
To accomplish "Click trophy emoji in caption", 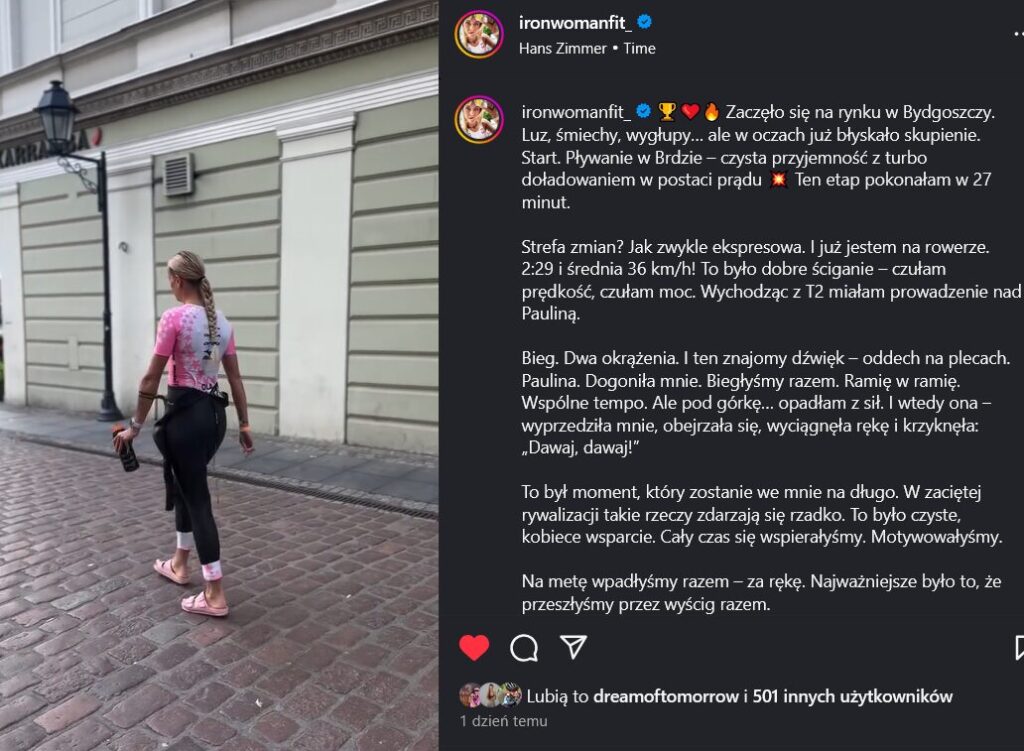I will (x=667, y=112).
